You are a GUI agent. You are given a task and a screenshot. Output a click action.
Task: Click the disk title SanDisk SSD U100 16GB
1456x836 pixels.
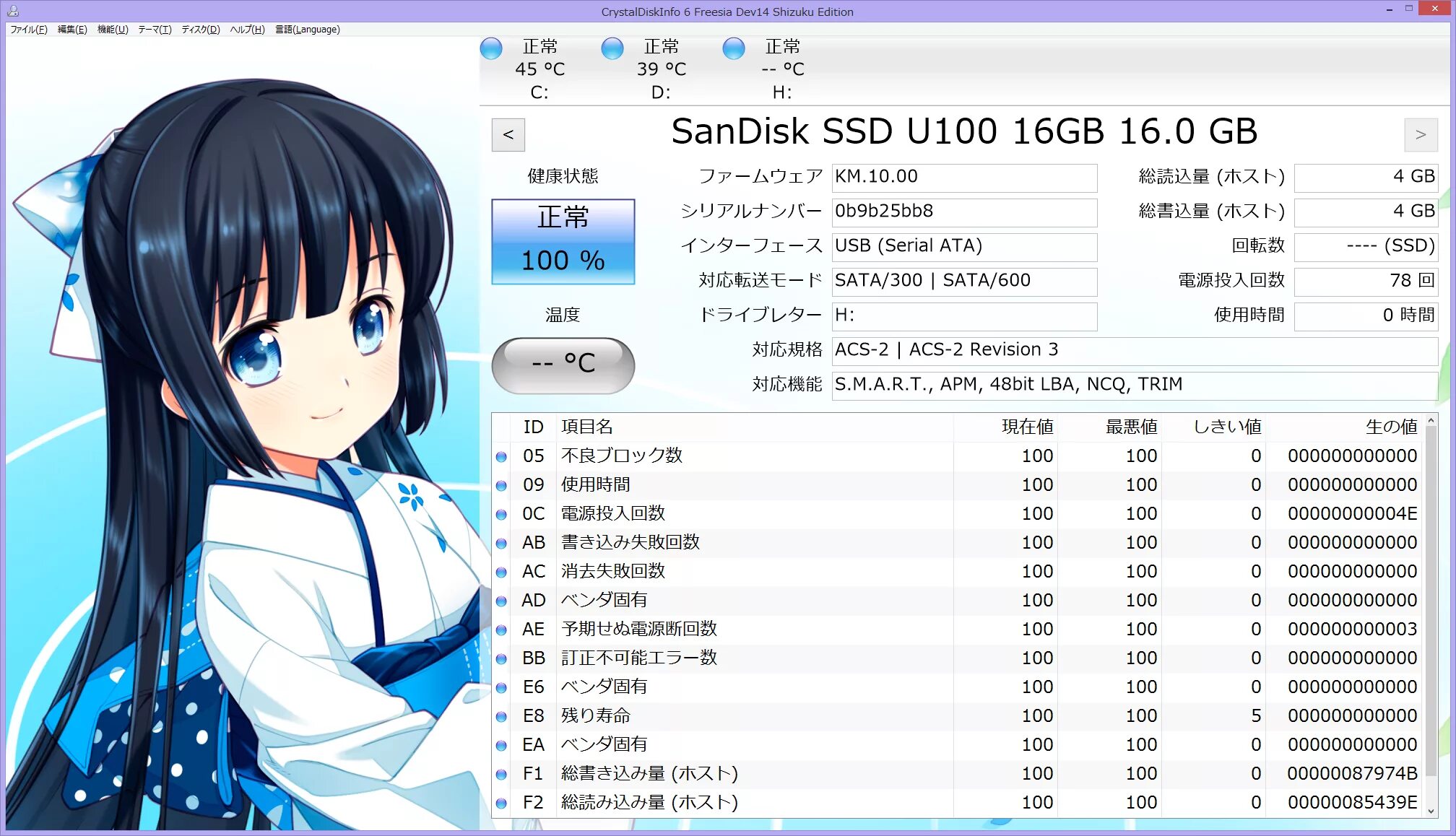964,131
